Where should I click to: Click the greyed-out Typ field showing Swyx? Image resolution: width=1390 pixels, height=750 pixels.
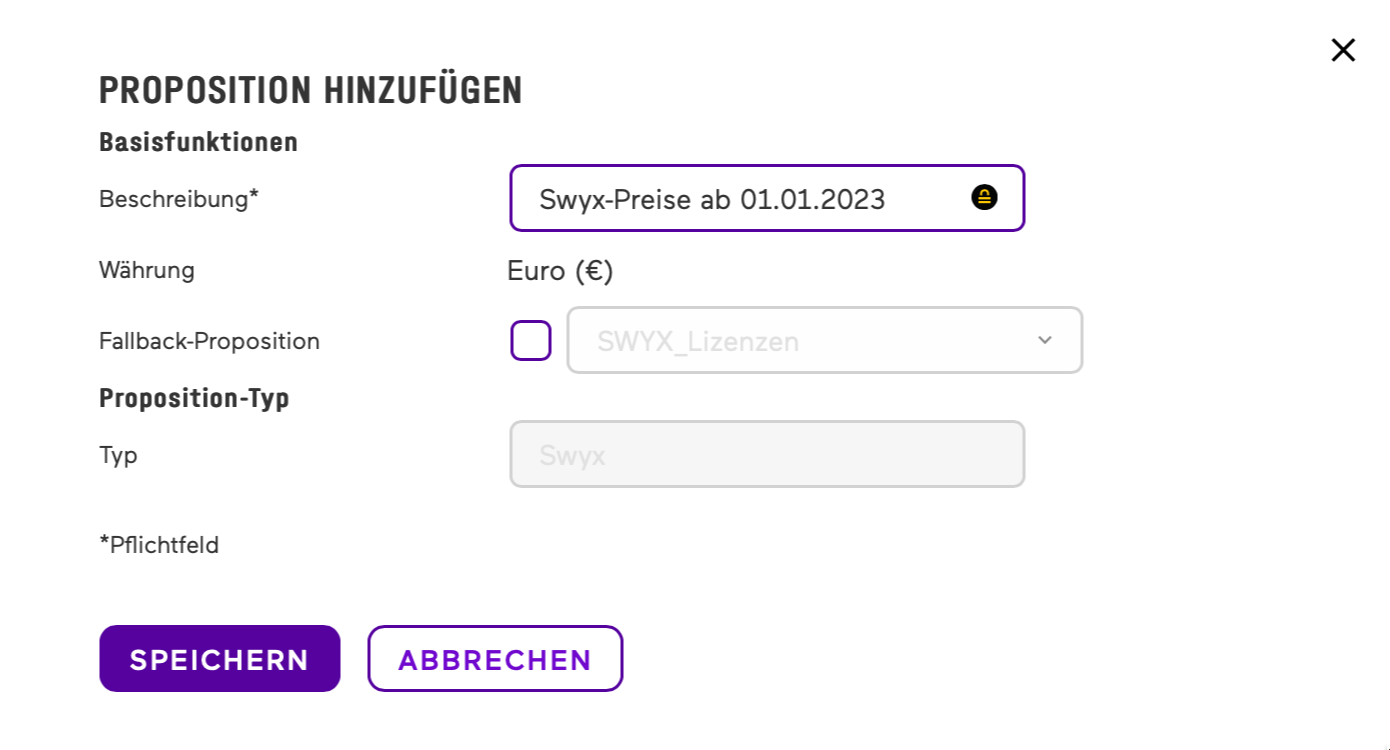pyautogui.click(x=767, y=454)
